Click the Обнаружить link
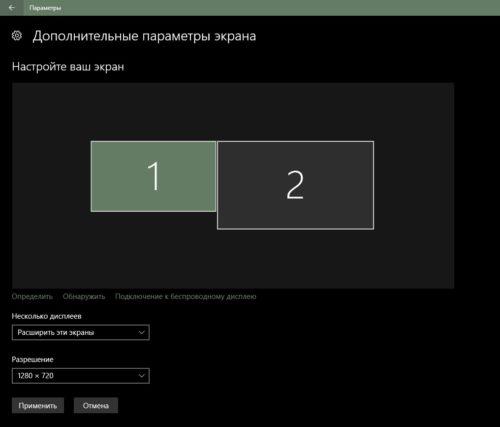The width and height of the screenshot is (500, 427). point(84,296)
